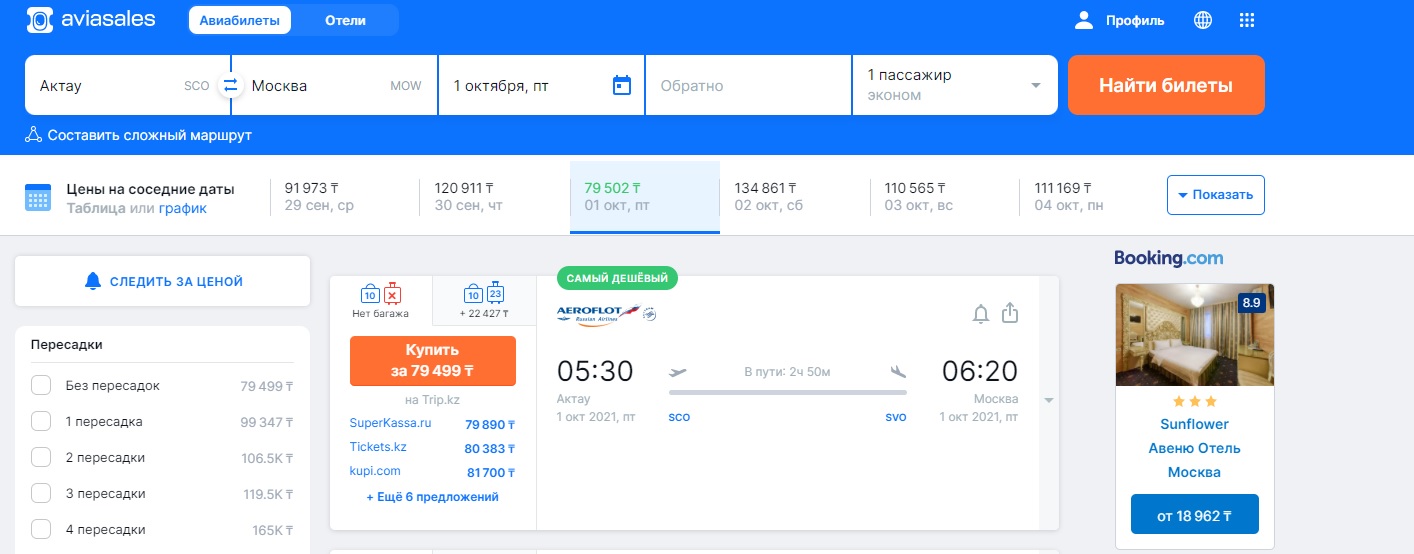Share the Aeroflot ticket
Screen dimensions: 1414x554
coord(1010,313)
